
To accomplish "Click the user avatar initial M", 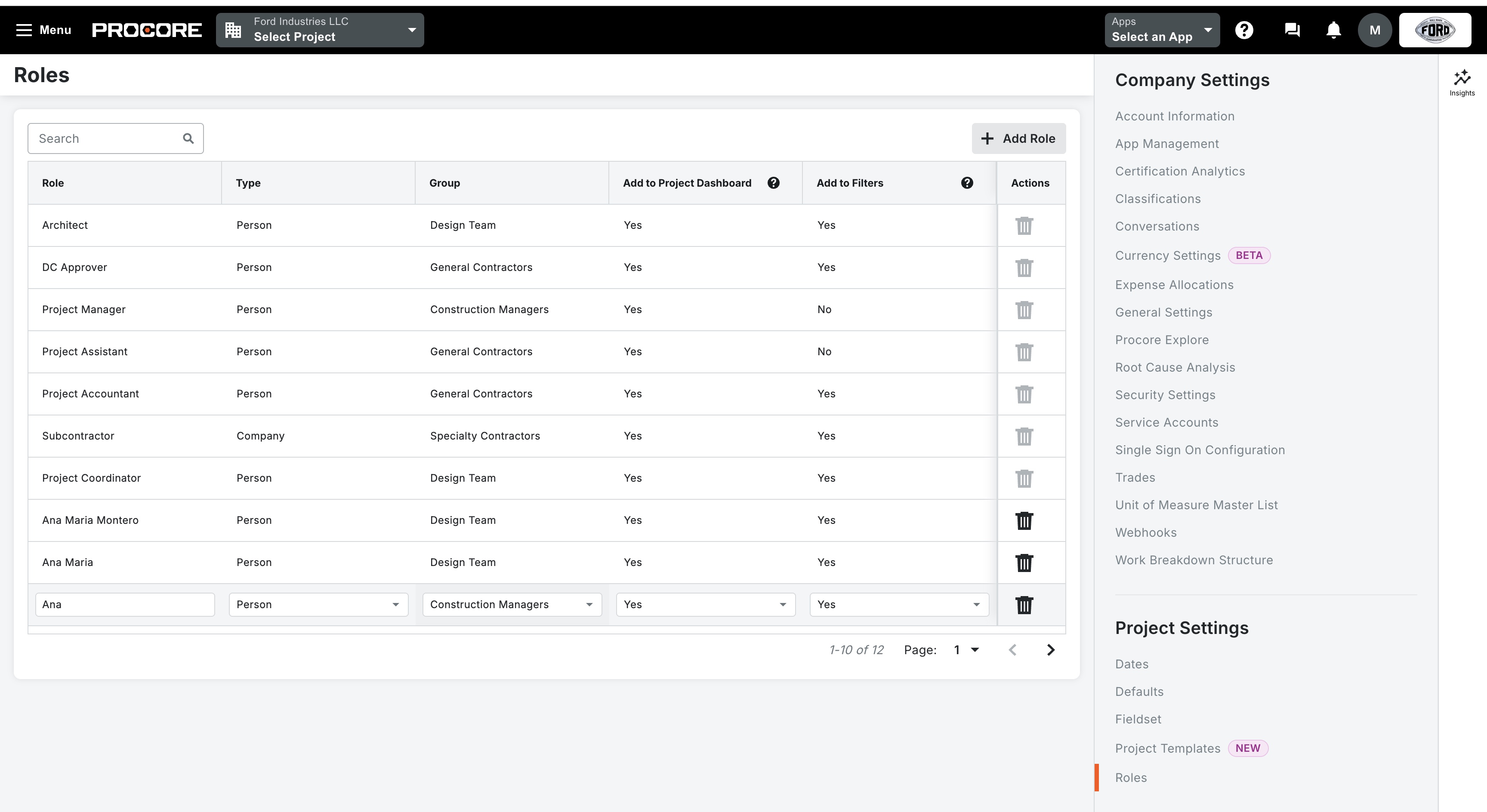I will coord(1375,29).
